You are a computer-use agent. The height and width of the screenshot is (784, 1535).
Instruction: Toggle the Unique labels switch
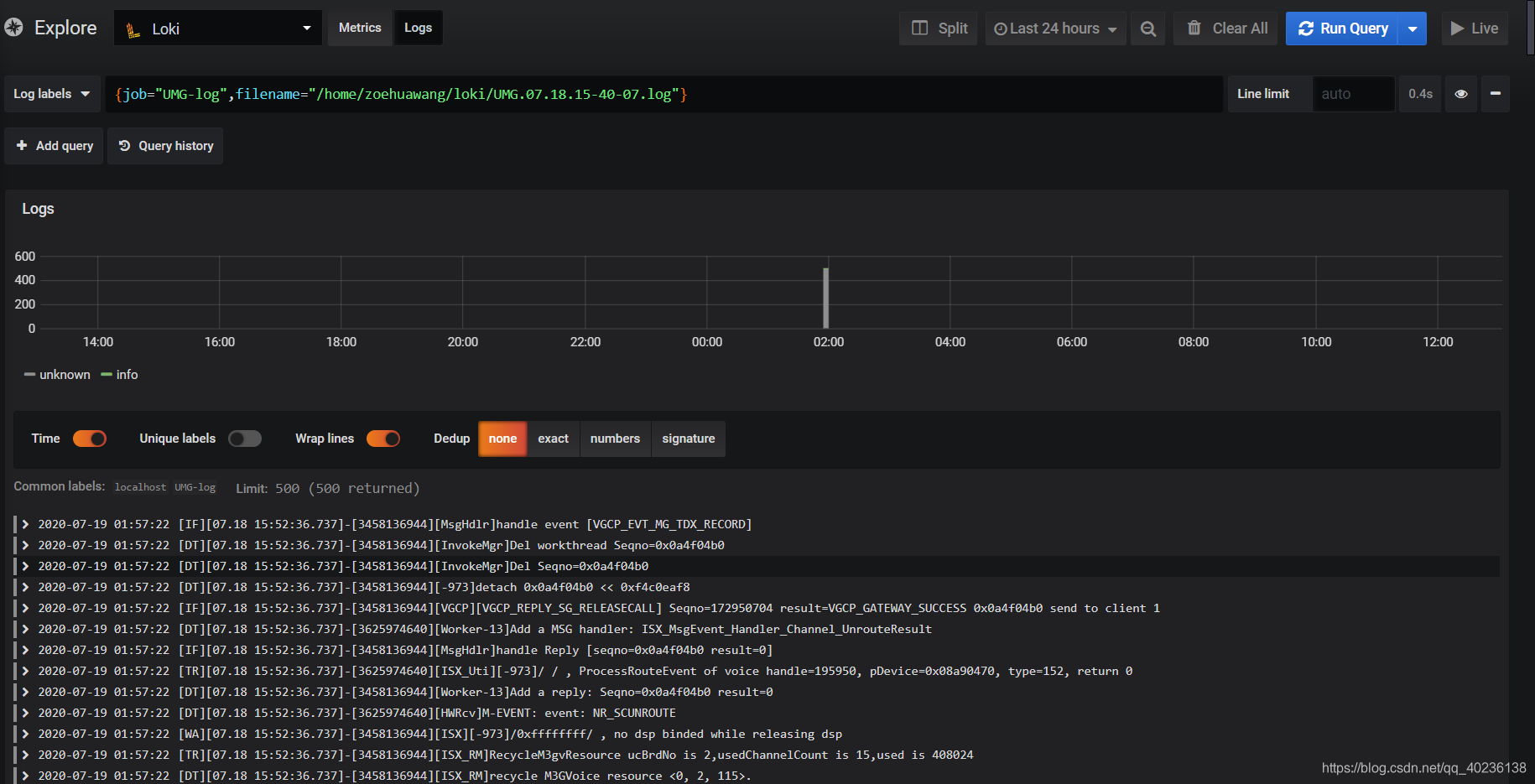[x=244, y=439]
